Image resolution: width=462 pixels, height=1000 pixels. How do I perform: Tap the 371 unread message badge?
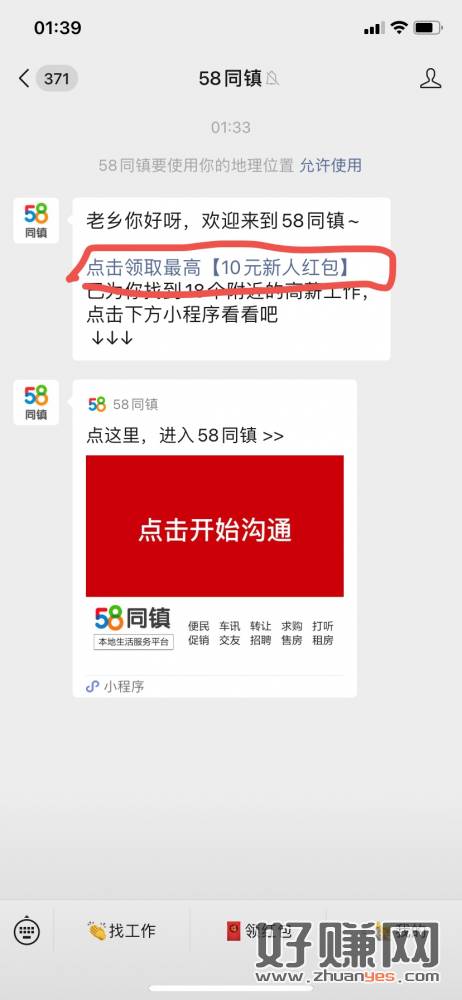57,79
